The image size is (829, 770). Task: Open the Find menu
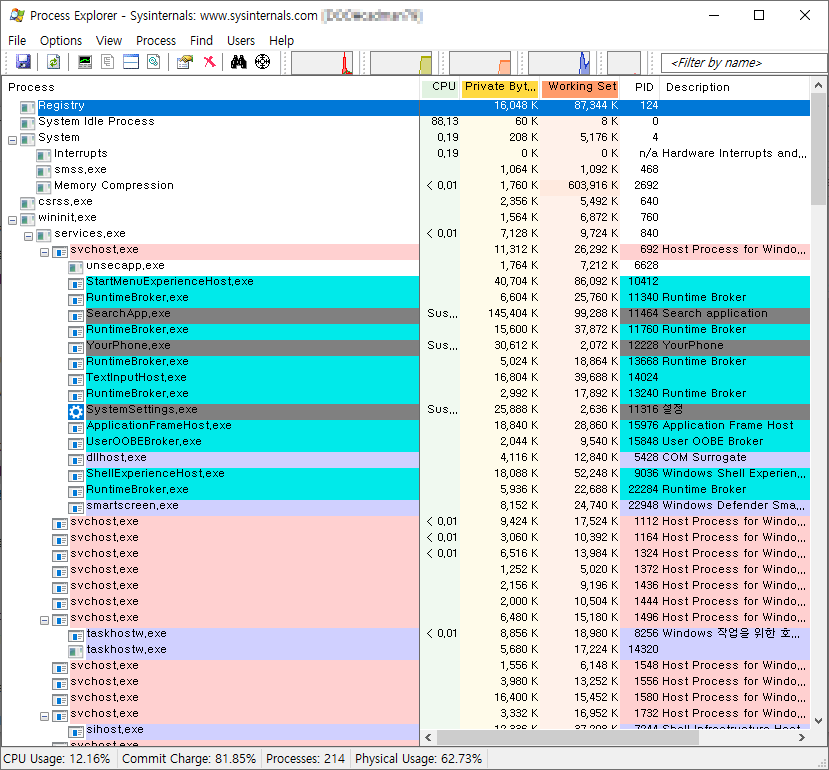pyautogui.click(x=201, y=41)
